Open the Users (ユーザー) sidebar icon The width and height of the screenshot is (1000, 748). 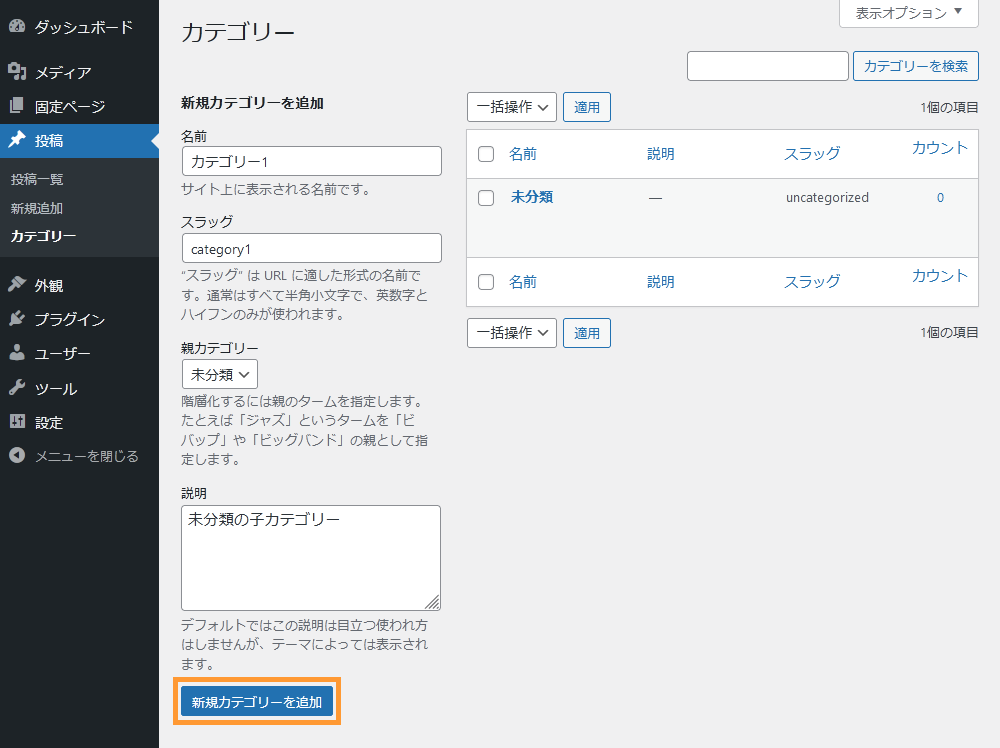(x=19, y=352)
